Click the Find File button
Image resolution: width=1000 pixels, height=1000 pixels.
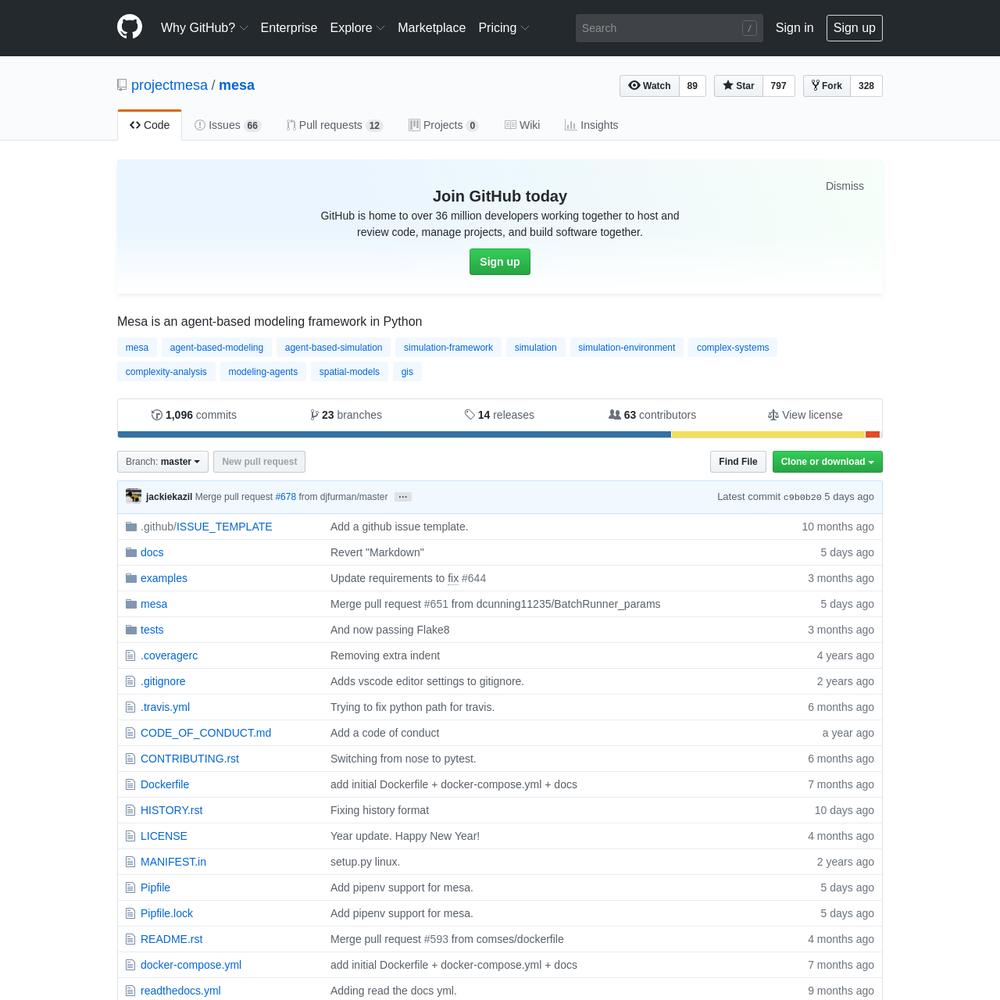coord(738,462)
